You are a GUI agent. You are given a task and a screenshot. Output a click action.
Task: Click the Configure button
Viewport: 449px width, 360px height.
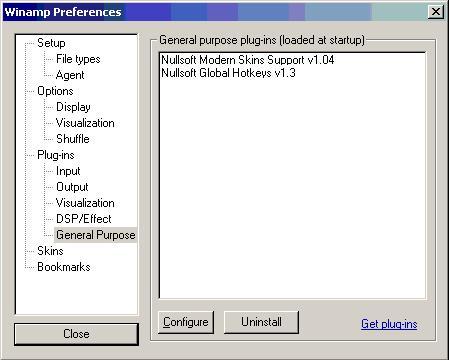pyautogui.click(x=186, y=322)
